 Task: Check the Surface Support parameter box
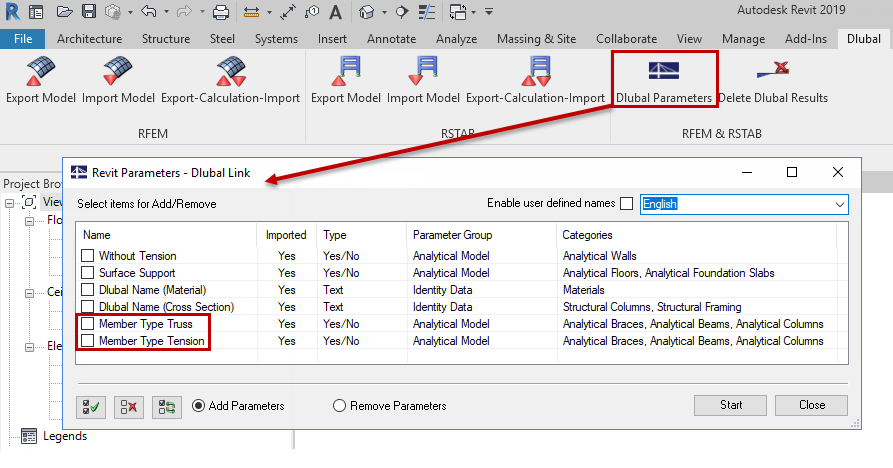[x=87, y=273]
